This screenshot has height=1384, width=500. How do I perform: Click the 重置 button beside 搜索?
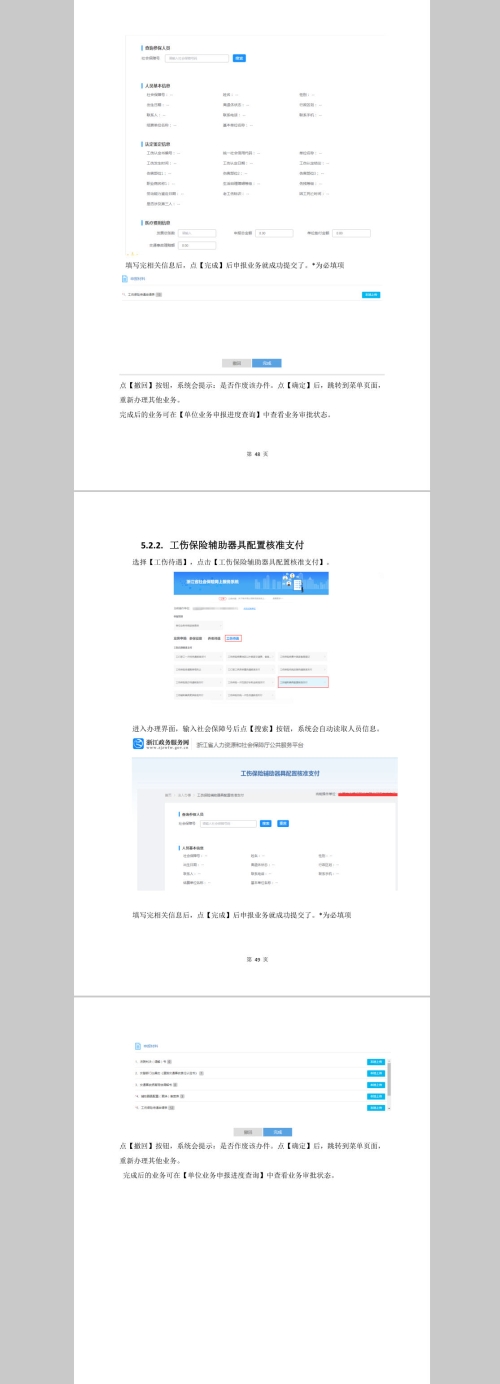click(283, 823)
